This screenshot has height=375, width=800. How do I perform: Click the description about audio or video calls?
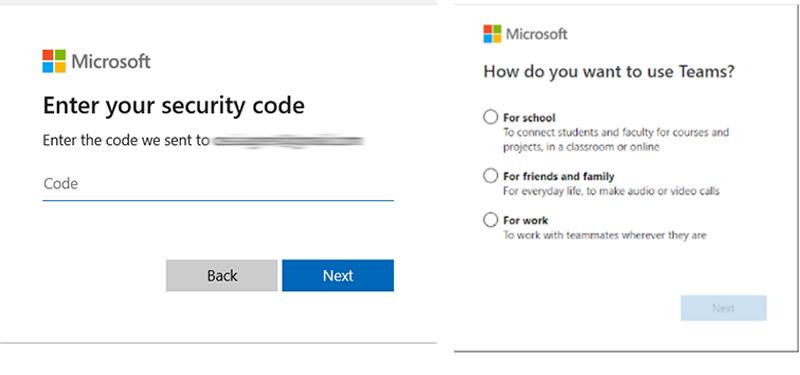point(611,191)
